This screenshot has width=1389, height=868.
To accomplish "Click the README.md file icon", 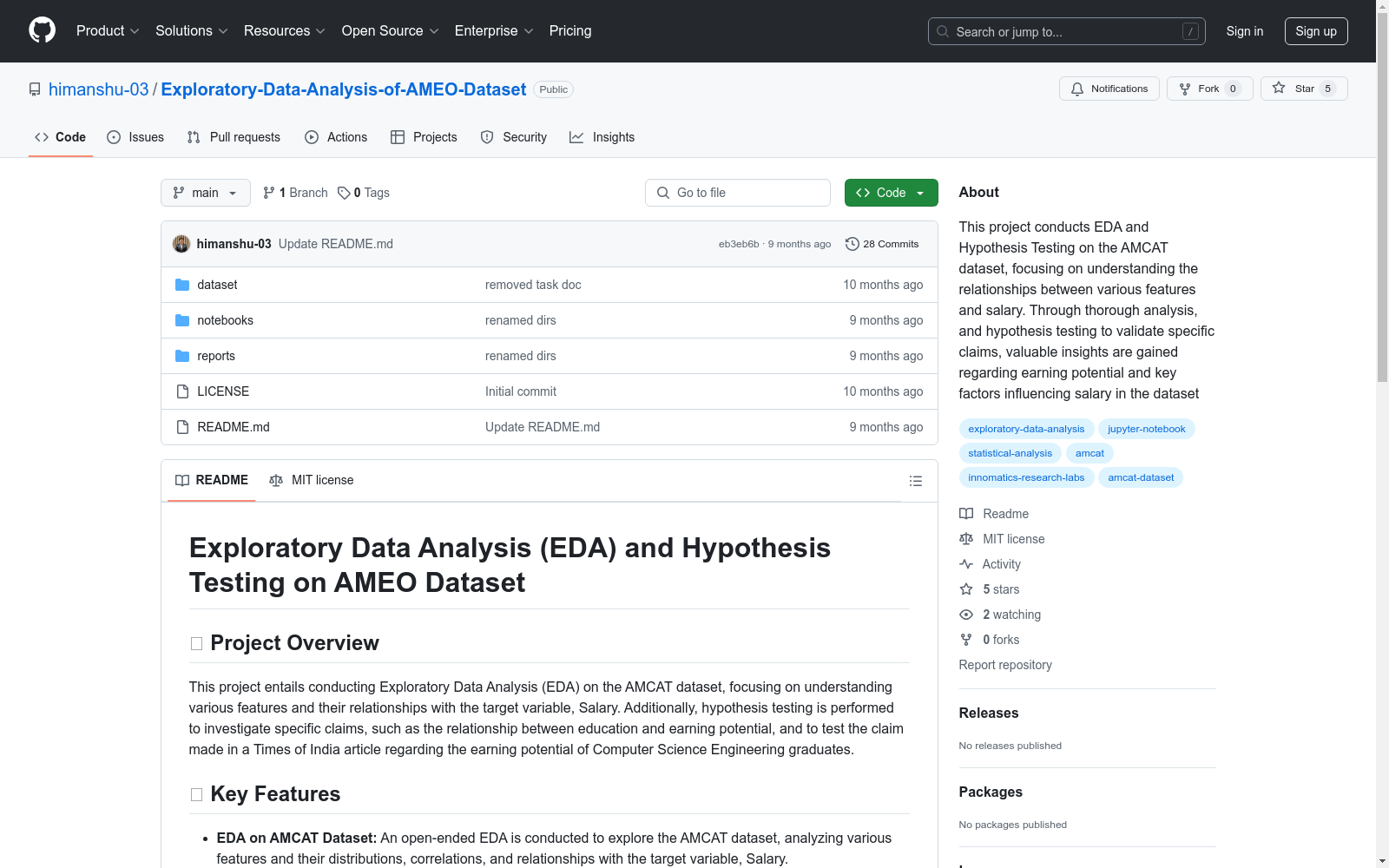I will tap(182, 427).
